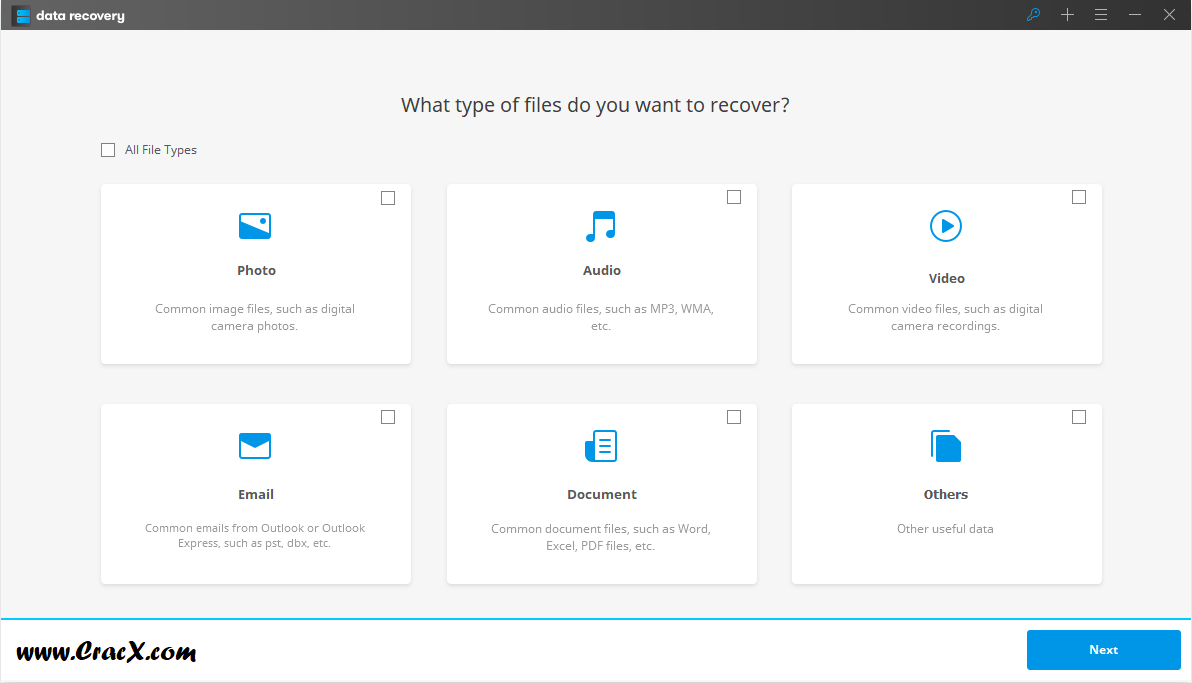Click the Photo image icon
The height and width of the screenshot is (683, 1192).
click(x=255, y=226)
